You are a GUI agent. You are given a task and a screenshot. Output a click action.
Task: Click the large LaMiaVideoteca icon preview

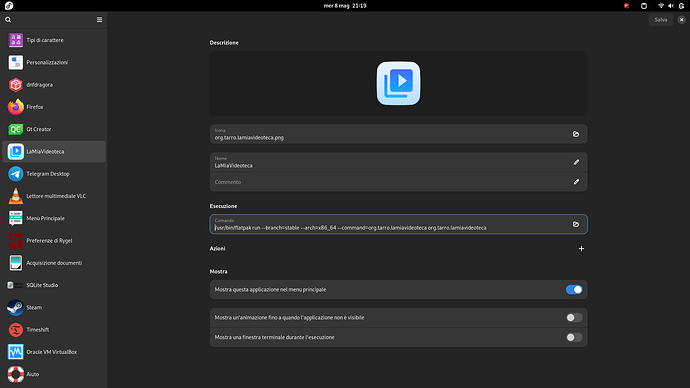click(x=399, y=84)
